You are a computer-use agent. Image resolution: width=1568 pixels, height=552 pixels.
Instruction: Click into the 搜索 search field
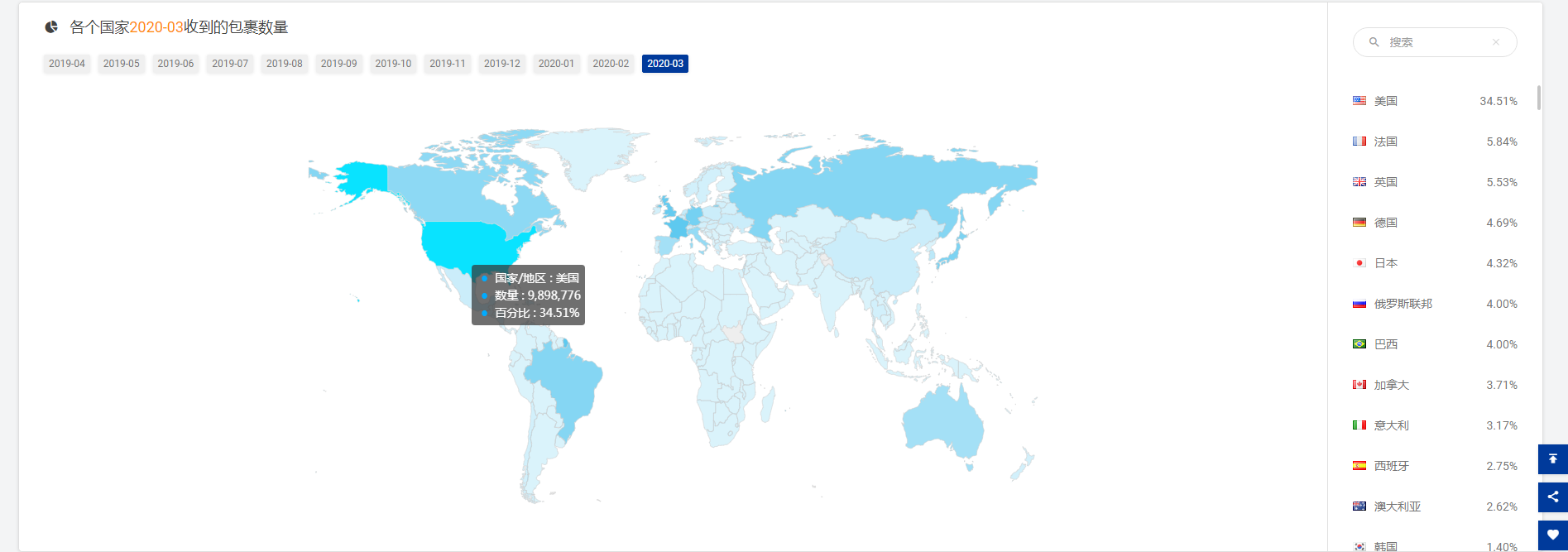point(1436,42)
